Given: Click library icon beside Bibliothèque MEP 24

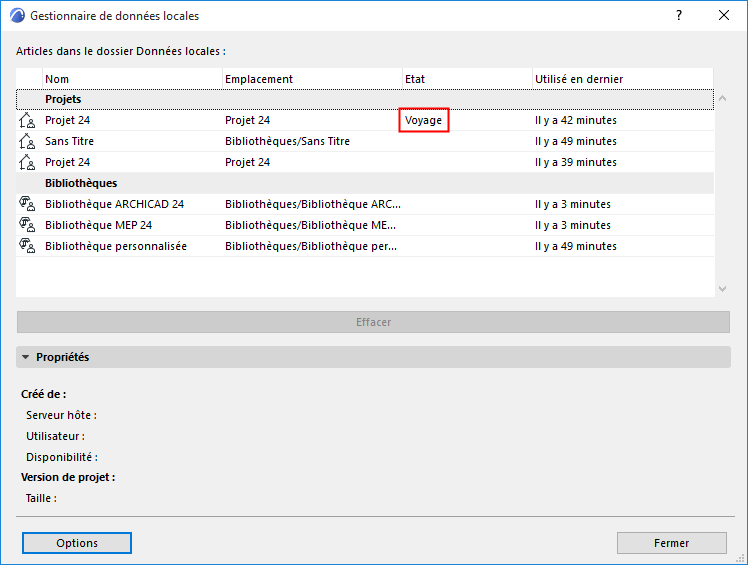Looking at the screenshot, I should click(x=27, y=225).
